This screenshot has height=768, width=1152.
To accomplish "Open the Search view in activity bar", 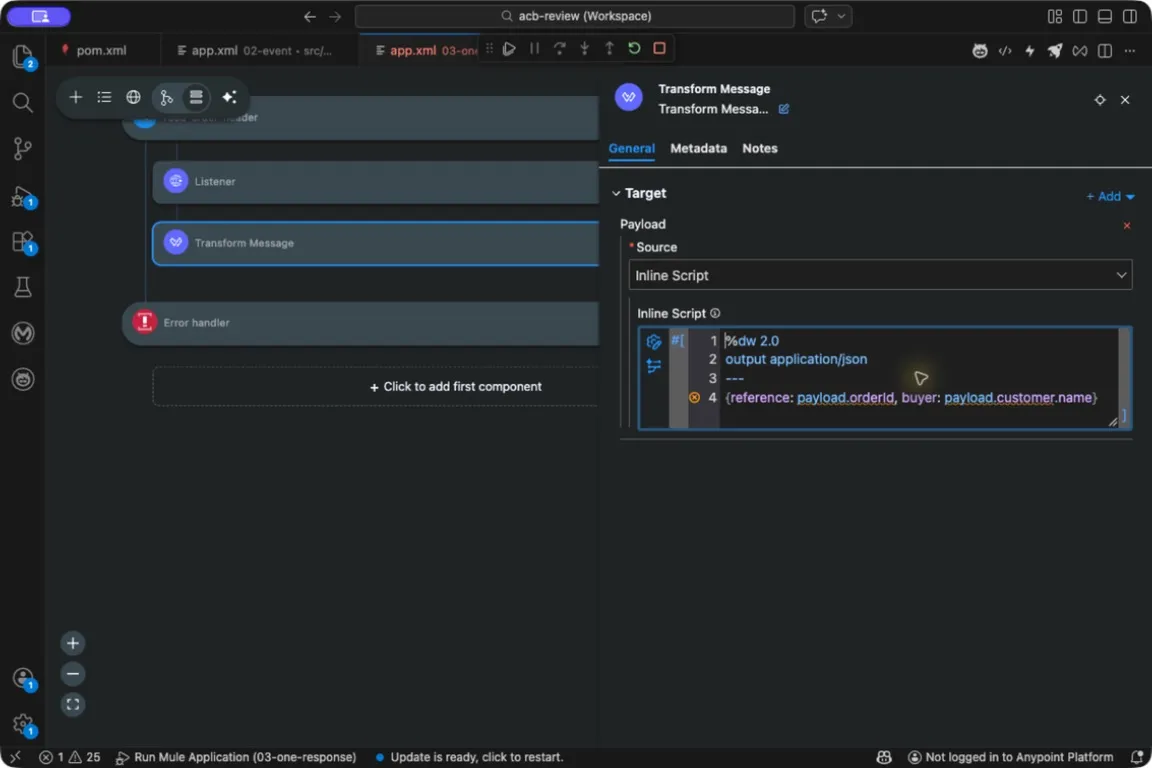I will pos(23,102).
